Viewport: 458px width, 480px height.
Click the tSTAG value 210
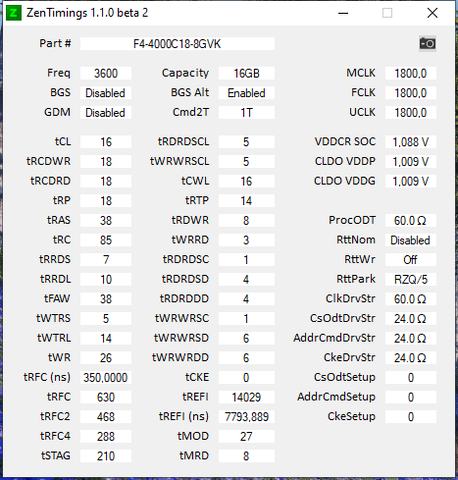(x=106, y=456)
